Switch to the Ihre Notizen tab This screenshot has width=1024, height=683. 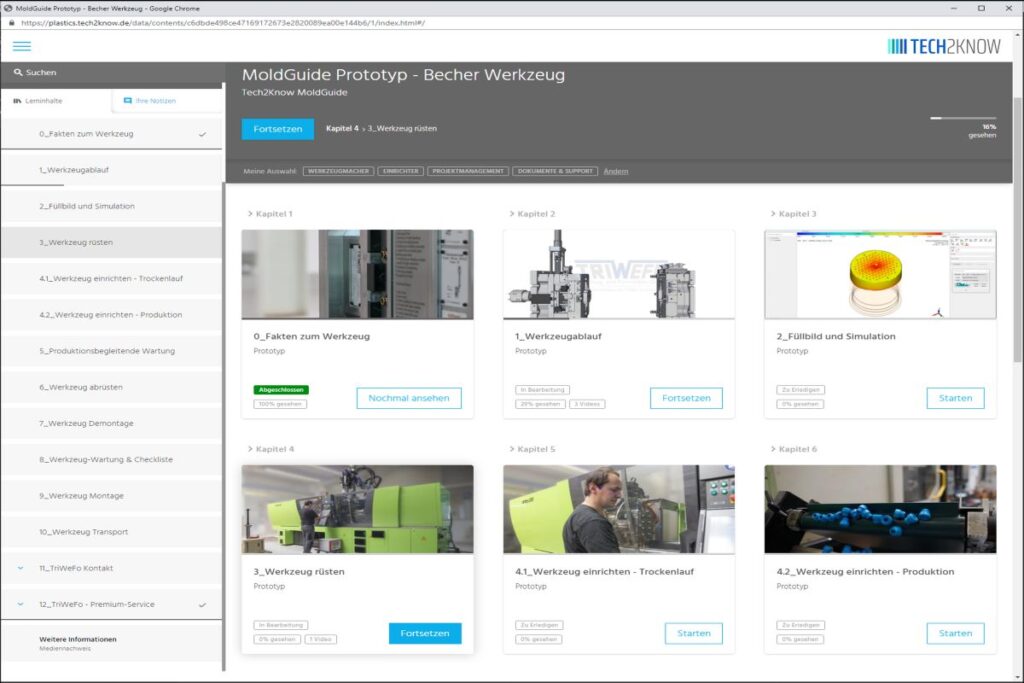(167, 101)
